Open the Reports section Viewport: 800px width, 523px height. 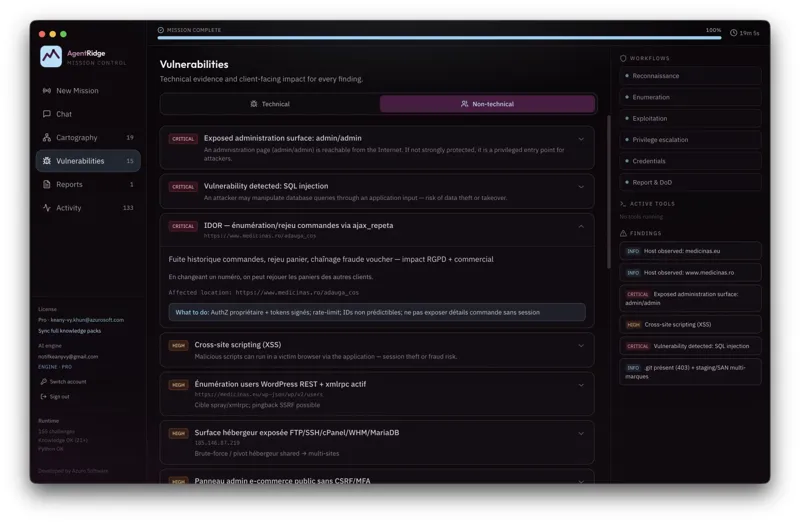(x=88, y=184)
